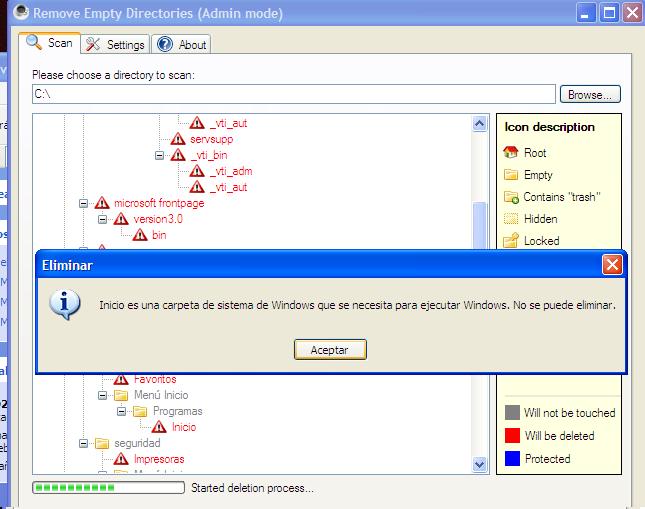This screenshot has width=645, height=509.
Task: Click the warning icon beside _vti_bin
Action: tap(178, 155)
